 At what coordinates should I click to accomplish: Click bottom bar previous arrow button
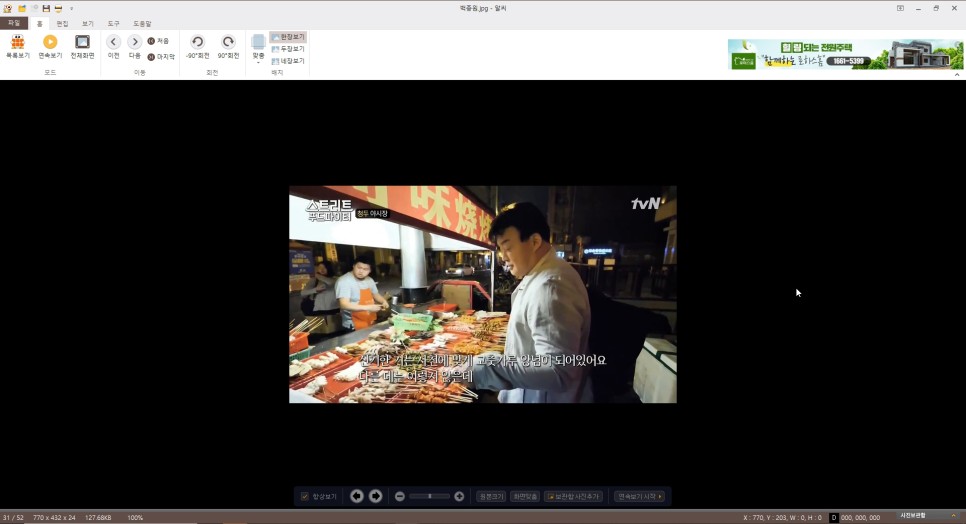(356, 496)
